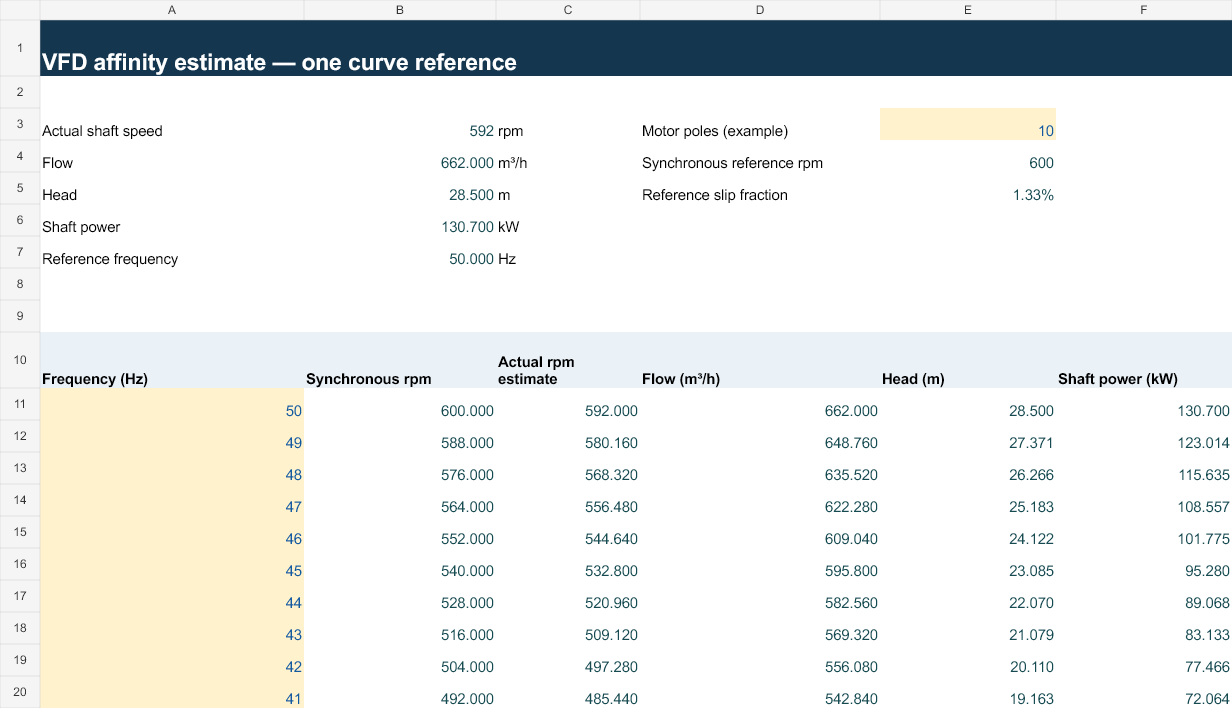Select the frequency cell with 45
Viewport: 1232px width, 708px height.
(x=172, y=564)
